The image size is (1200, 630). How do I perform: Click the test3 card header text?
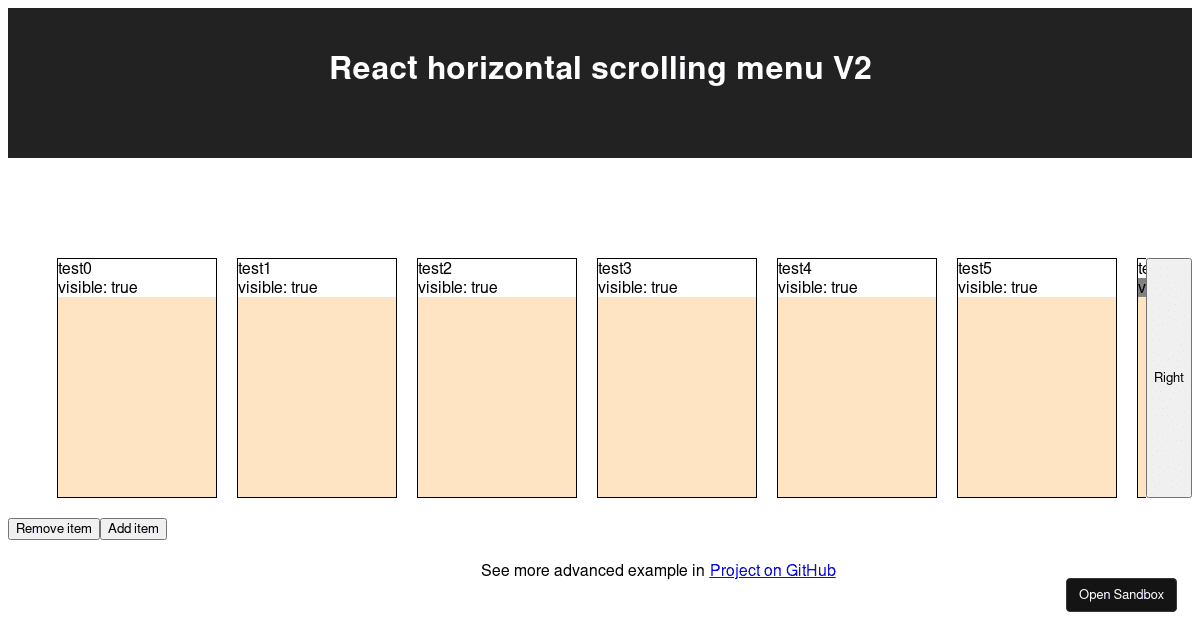[614, 268]
